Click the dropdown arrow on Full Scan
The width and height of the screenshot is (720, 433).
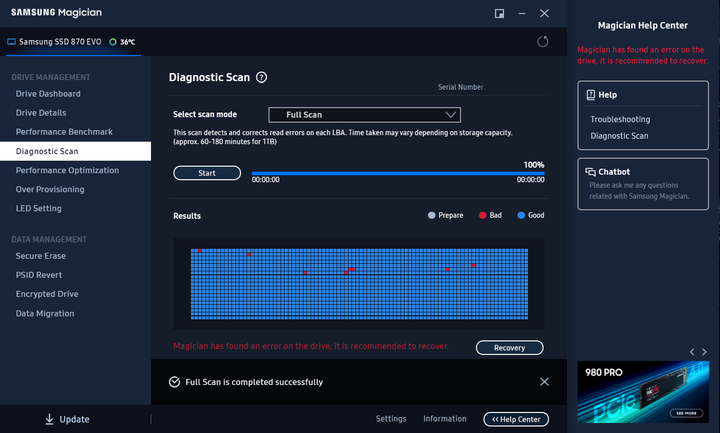451,115
